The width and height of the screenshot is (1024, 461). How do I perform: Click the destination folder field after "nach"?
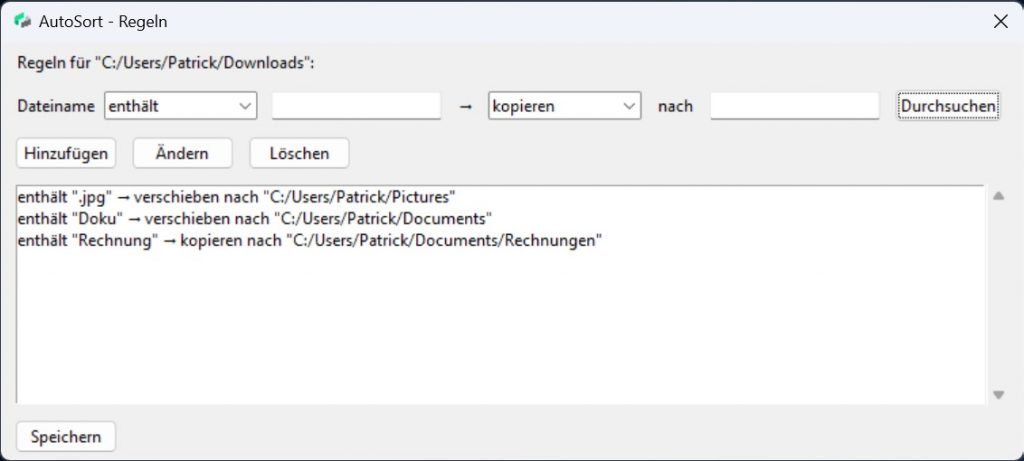pyautogui.click(x=794, y=106)
